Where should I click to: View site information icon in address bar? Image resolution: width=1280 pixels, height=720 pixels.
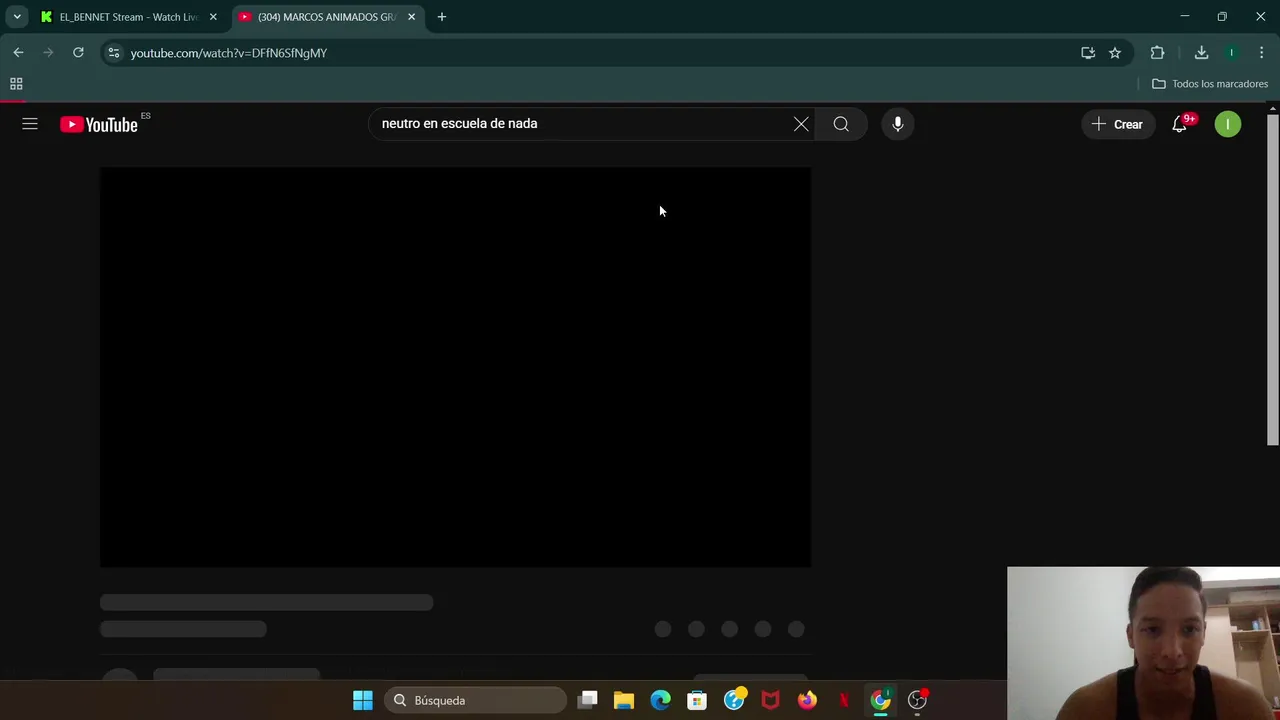[x=114, y=53]
